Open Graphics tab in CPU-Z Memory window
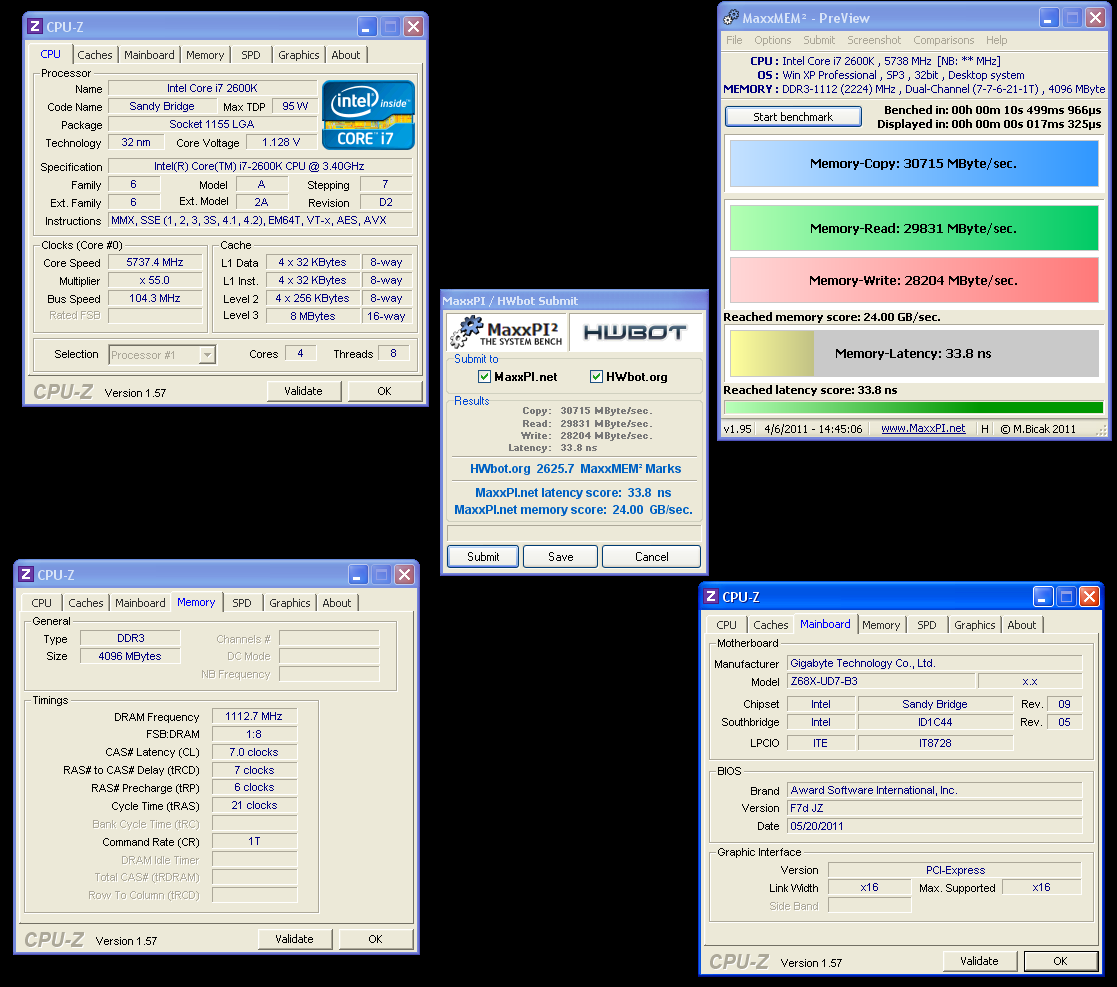 (290, 602)
